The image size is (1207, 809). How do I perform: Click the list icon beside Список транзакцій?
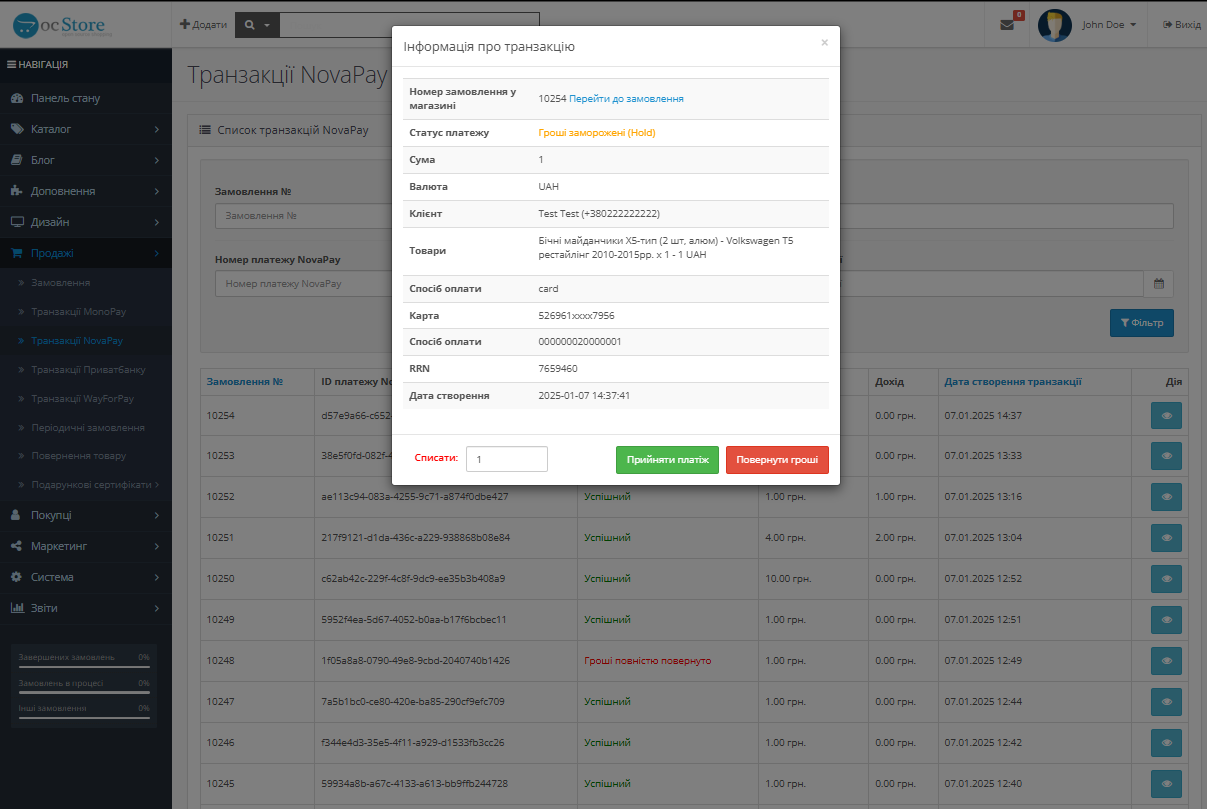[x=205, y=130]
